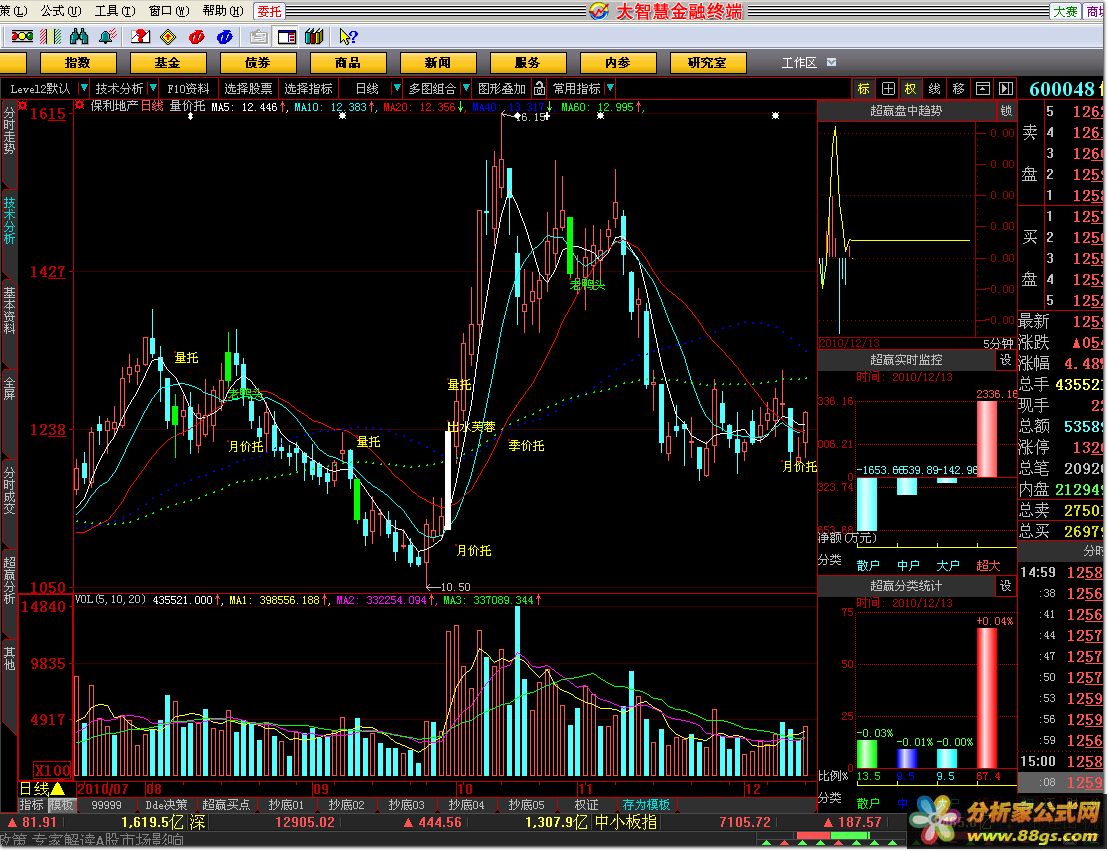This screenshot has width=1109, height=851.
Task: Expand the 技术分析 dropdown arrow
Action: pyautogui.click(x=153, y=88)
